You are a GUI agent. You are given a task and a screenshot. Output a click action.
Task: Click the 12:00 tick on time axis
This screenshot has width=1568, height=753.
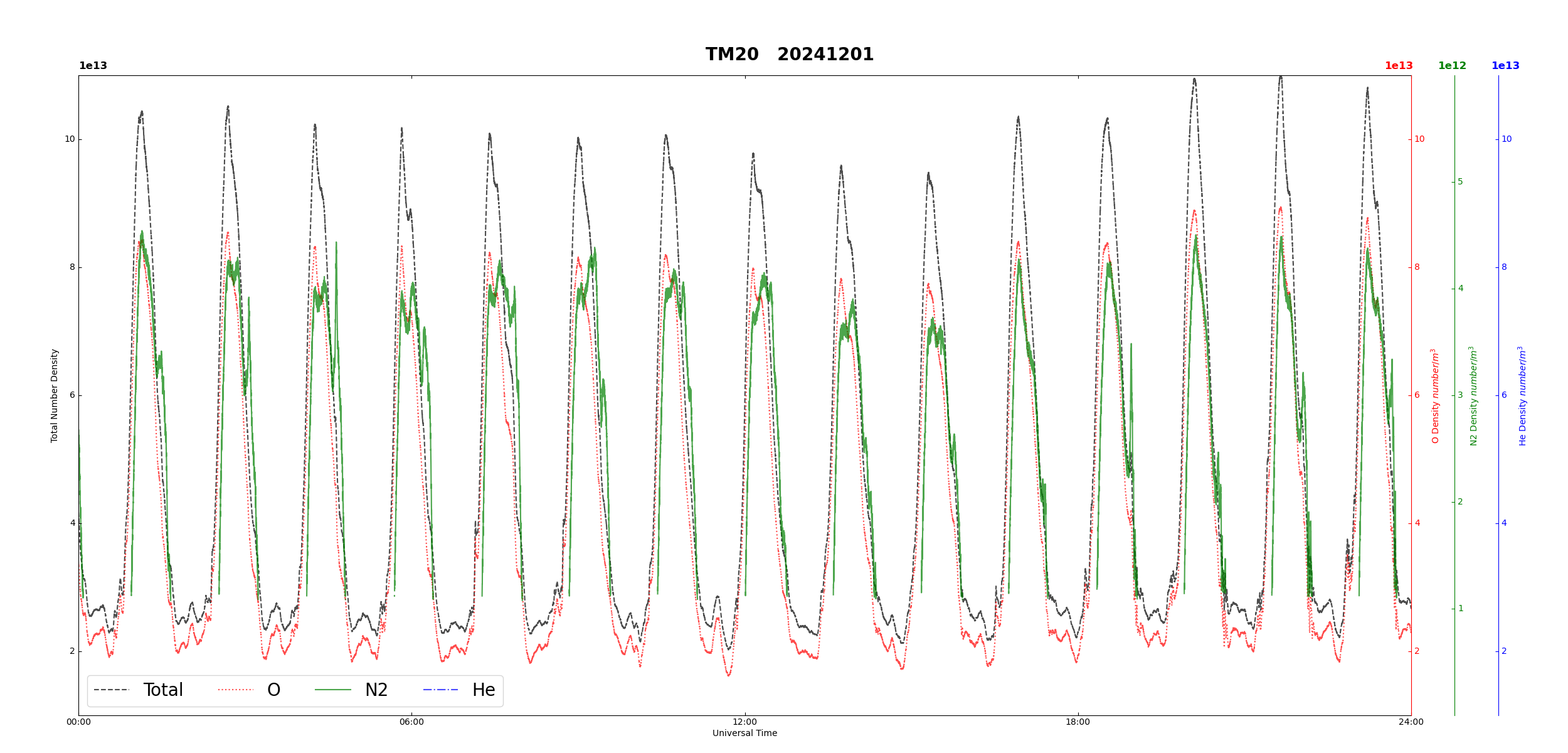click(745, 722)
